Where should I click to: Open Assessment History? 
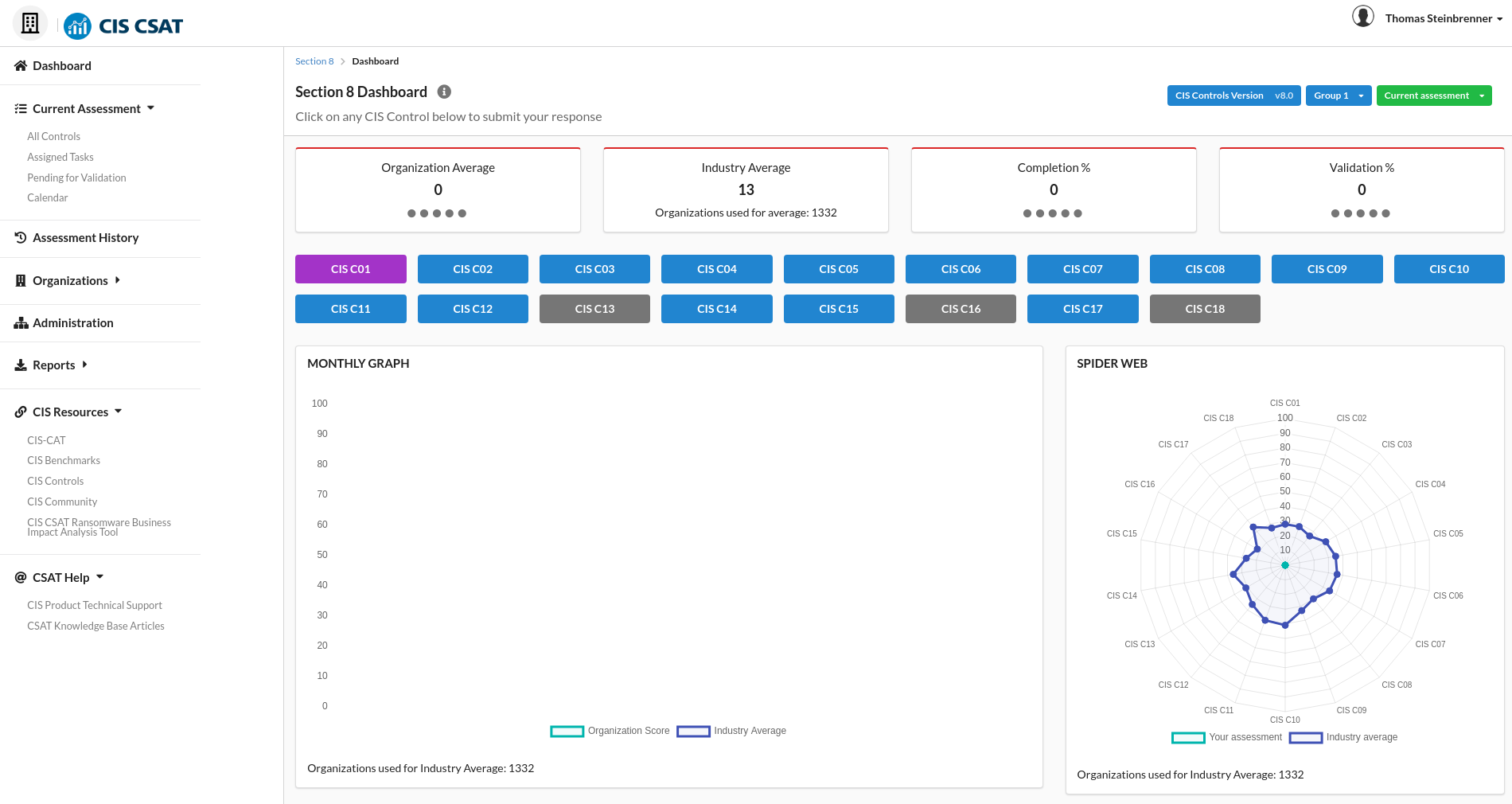click(x=85, y=238)
